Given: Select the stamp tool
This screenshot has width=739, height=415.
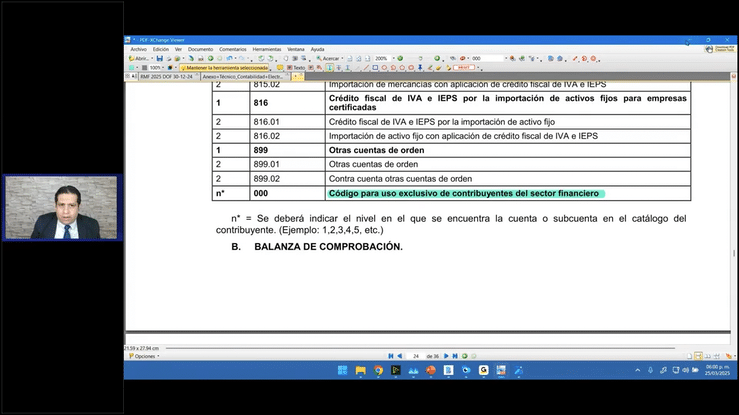Looking at the screenshot, I should click(464, 67).
